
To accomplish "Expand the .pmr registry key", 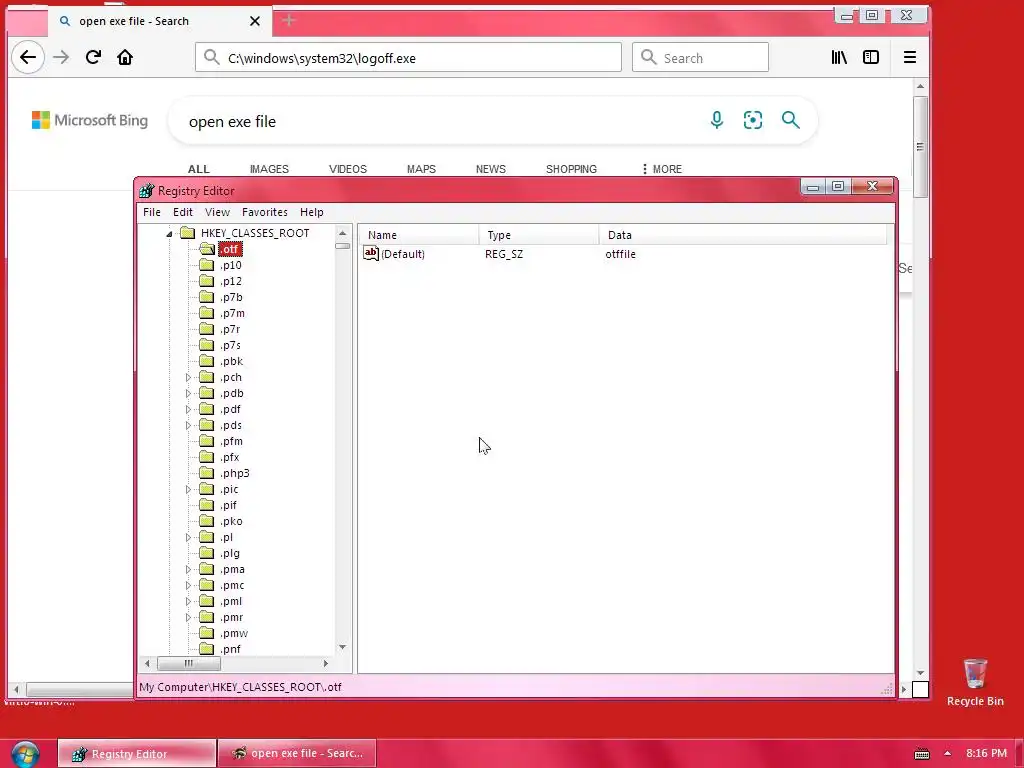I will click(x=188, y=617).
